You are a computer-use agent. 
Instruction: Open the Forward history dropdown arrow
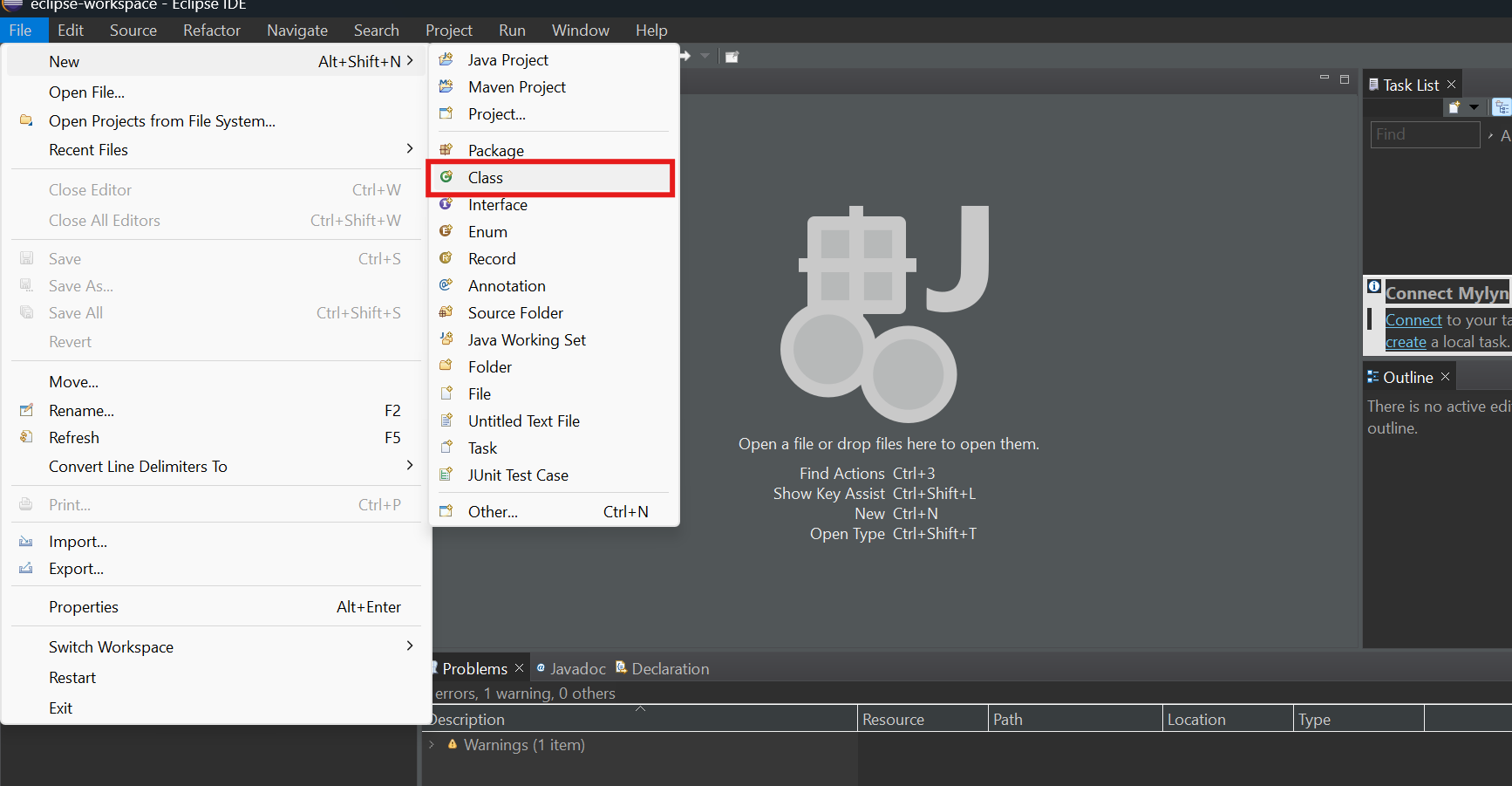(705, 56)
